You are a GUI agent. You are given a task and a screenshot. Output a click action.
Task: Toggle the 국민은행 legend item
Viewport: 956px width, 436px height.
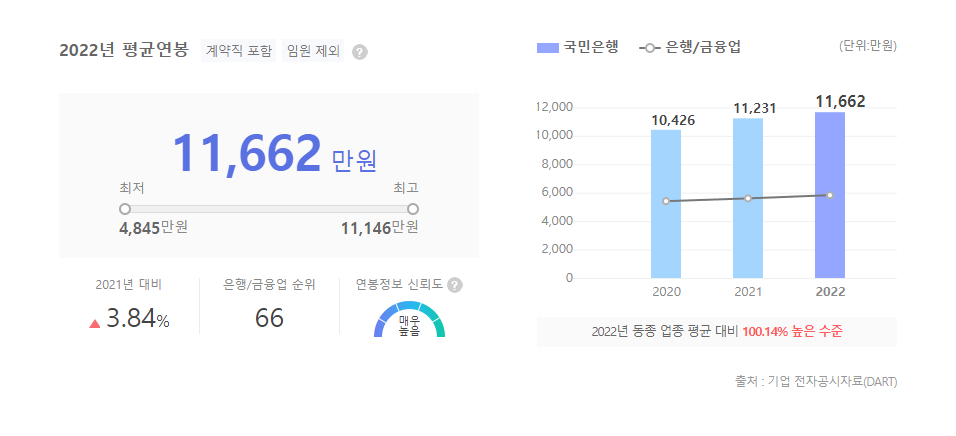coord(577,48)
